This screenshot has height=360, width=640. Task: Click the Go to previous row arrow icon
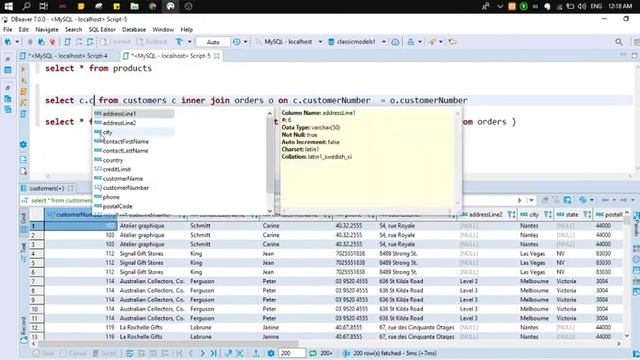tap(191, 353)
